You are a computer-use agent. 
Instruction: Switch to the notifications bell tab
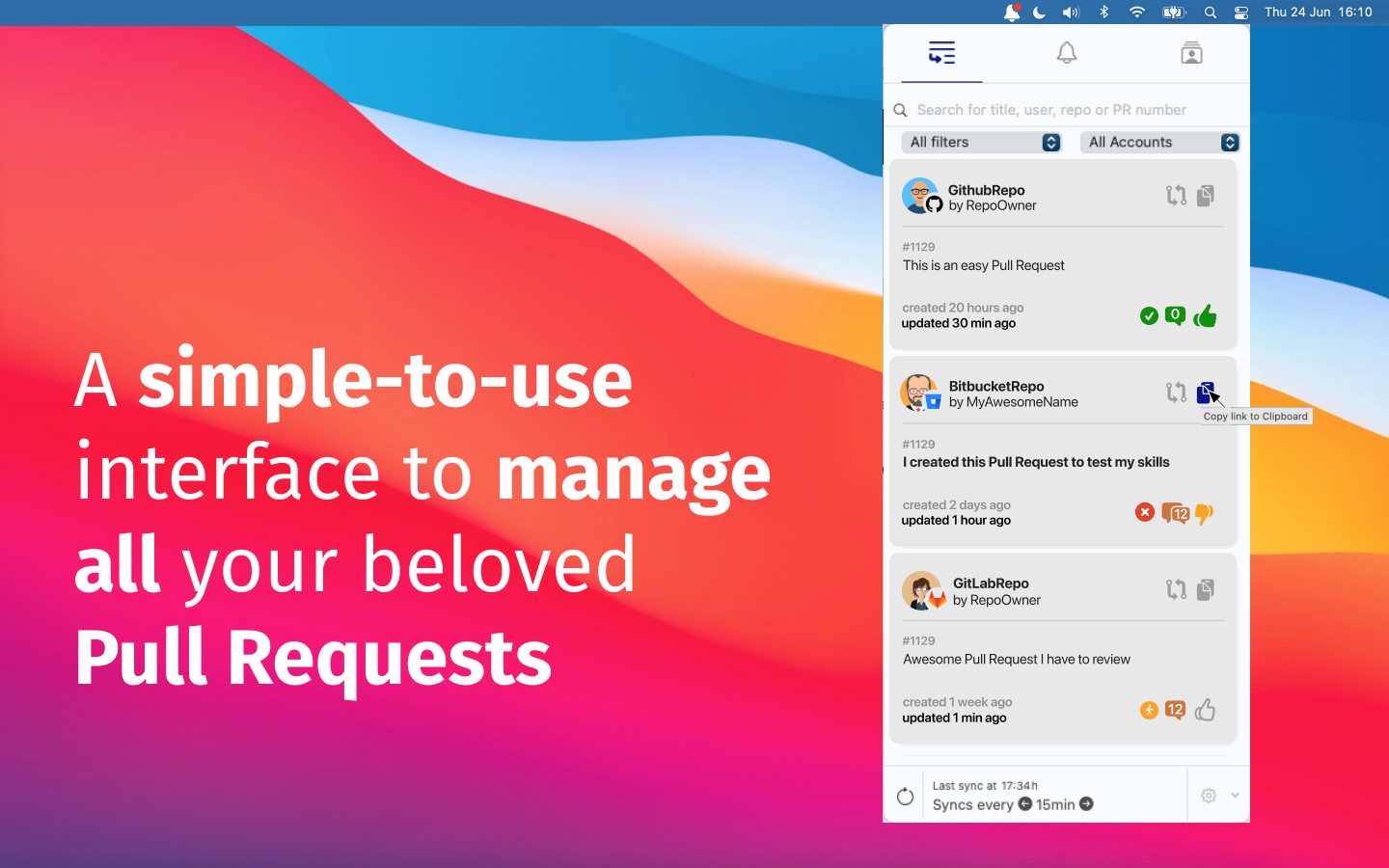1067,52
